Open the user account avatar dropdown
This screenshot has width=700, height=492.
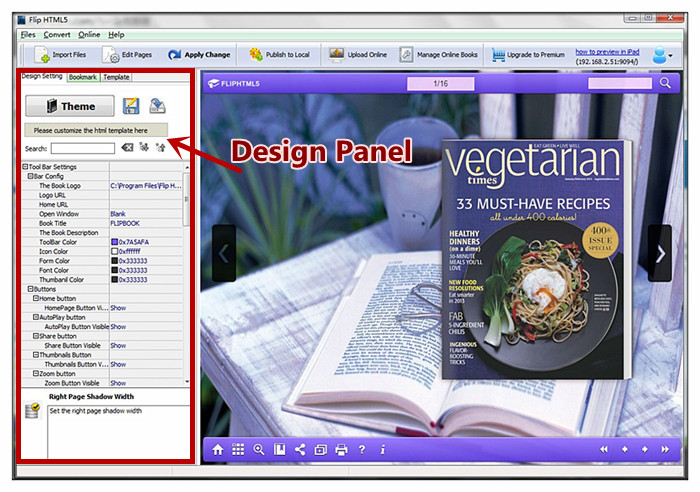[662, 55]
